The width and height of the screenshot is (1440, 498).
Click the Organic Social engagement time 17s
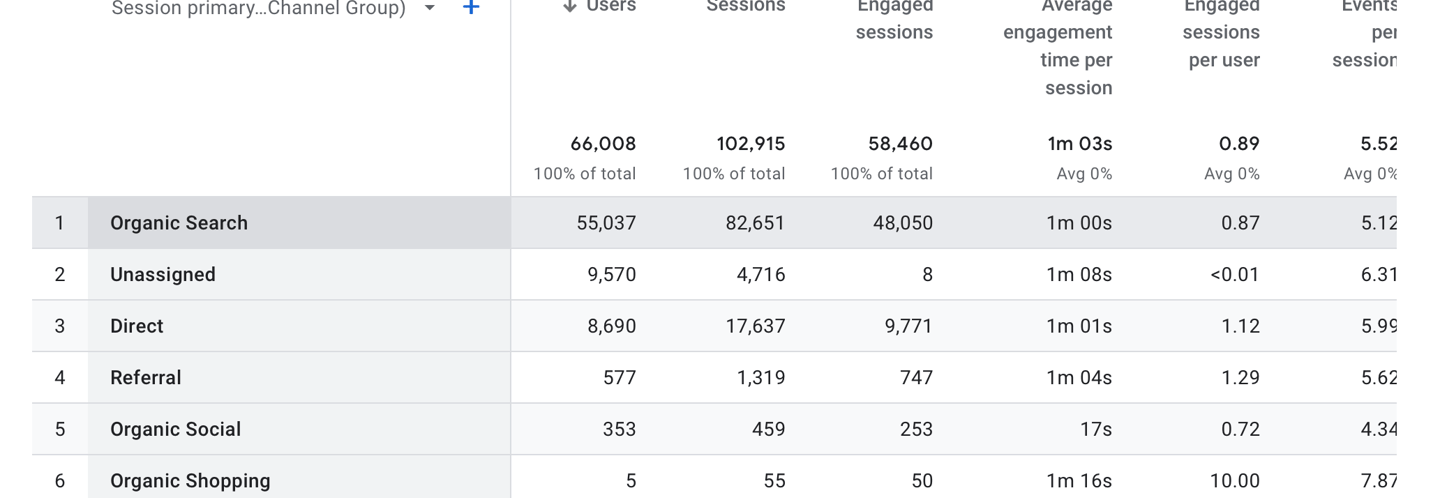[x=1095, y=430]
